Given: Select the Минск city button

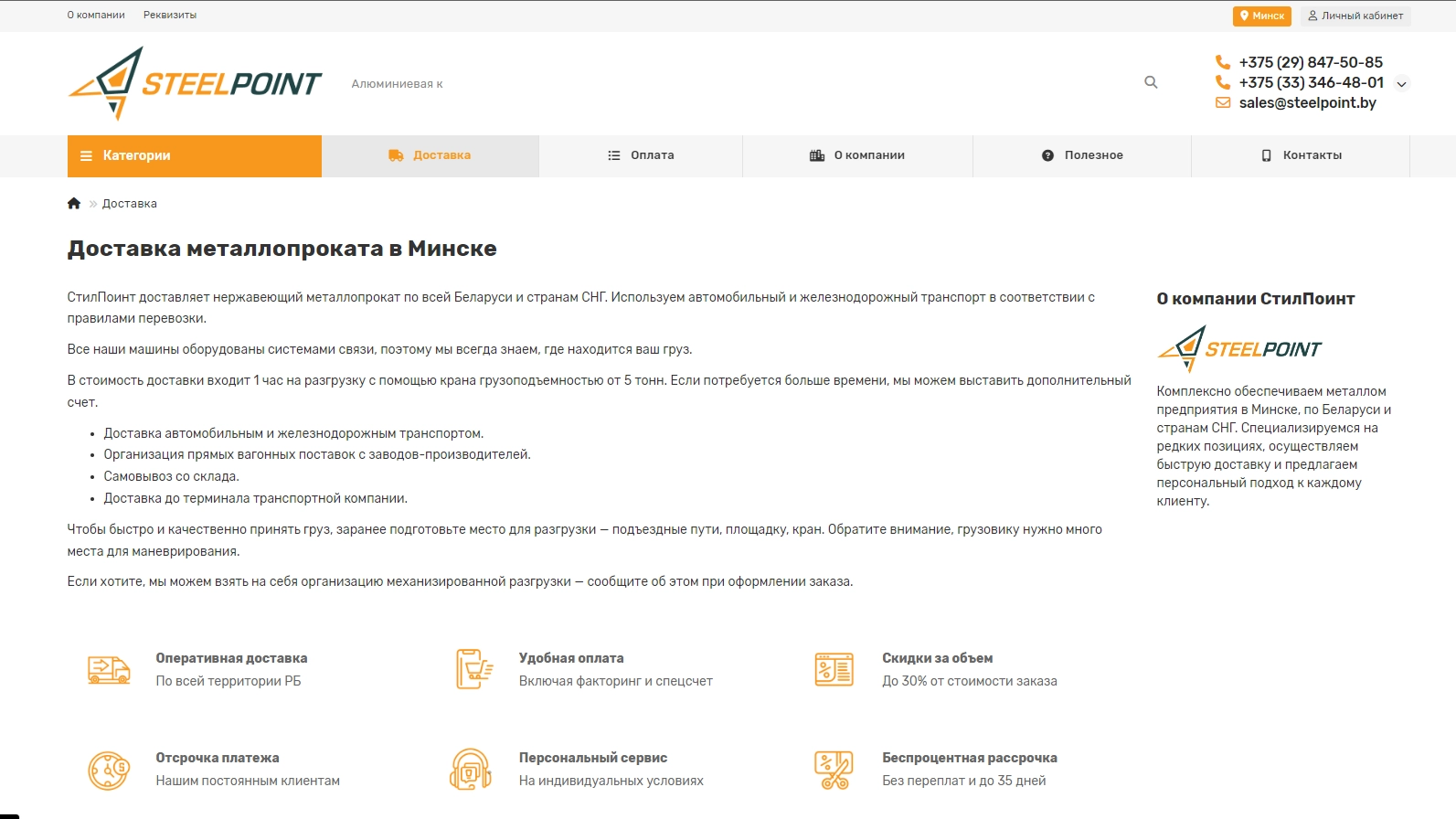Looking at the screenshot, I should [x=1261, y=16].
